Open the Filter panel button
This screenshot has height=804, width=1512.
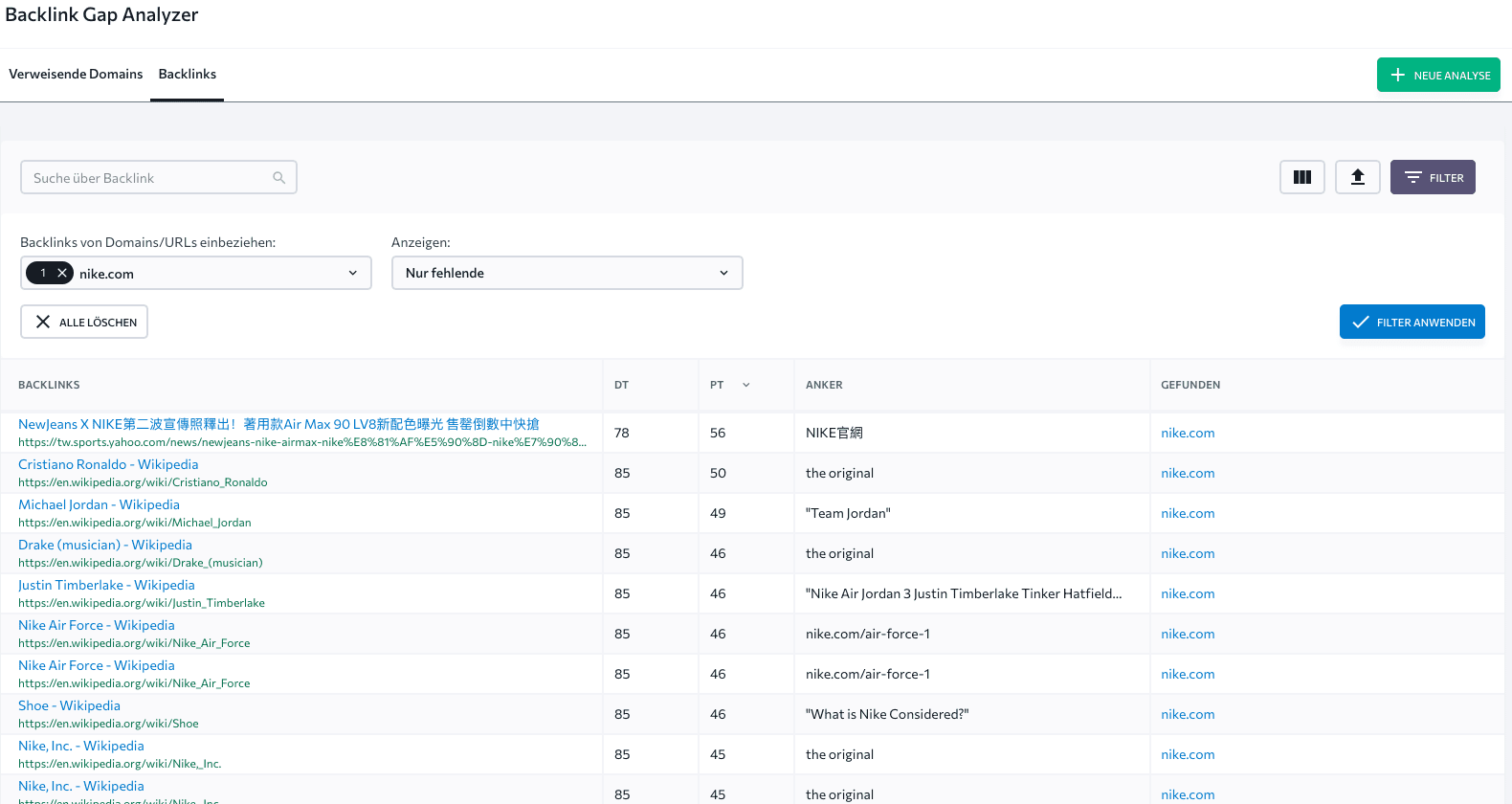[x=1433, y=177]
